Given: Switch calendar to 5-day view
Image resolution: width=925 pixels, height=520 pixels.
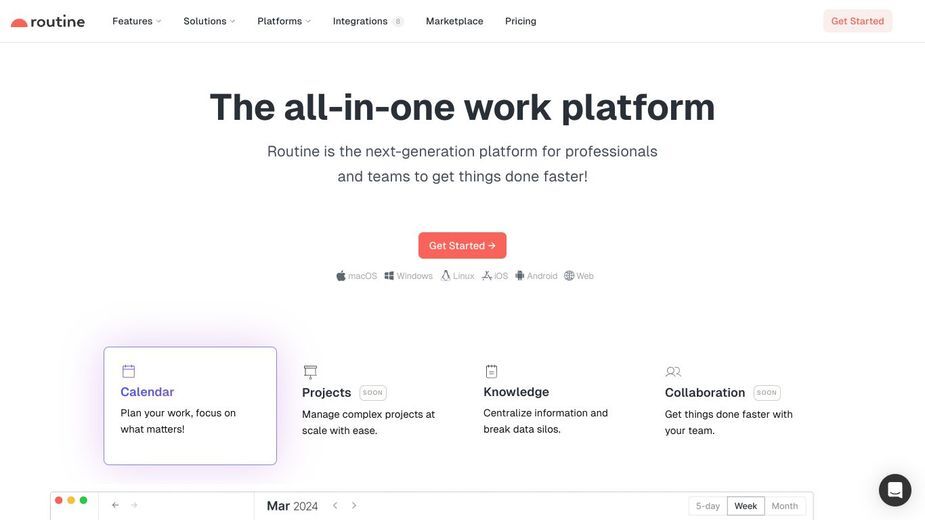Looking at the screenshot, I should (707, 506).
